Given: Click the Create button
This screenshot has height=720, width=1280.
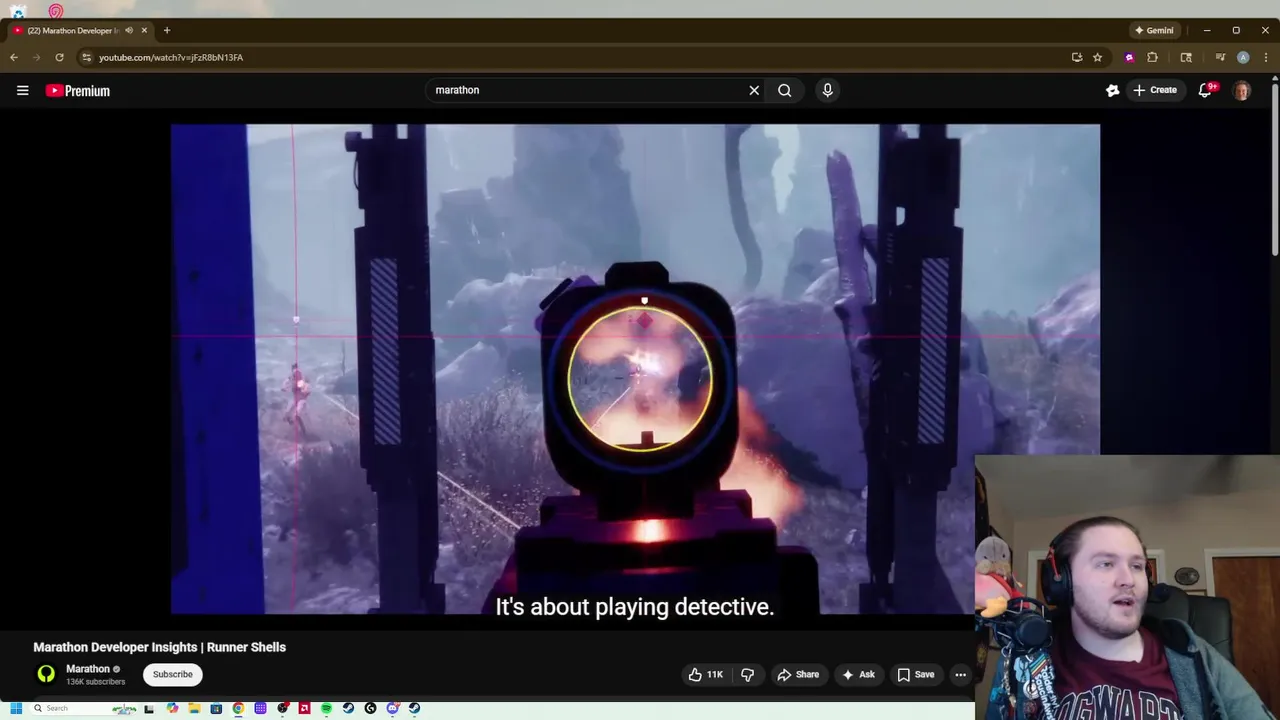Looking at the screenshot, I should click(x=1154, y=90).
